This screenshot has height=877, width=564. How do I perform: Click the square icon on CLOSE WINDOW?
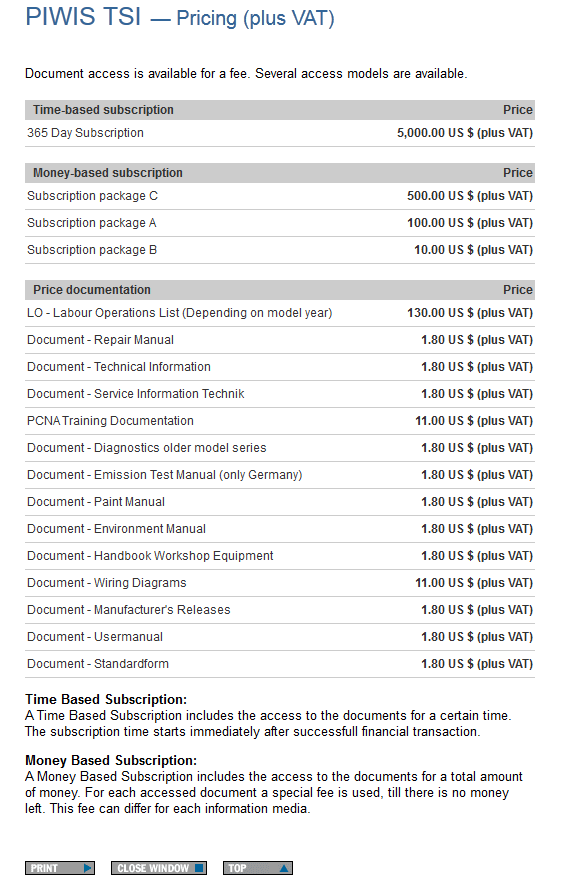coord(199,868)
